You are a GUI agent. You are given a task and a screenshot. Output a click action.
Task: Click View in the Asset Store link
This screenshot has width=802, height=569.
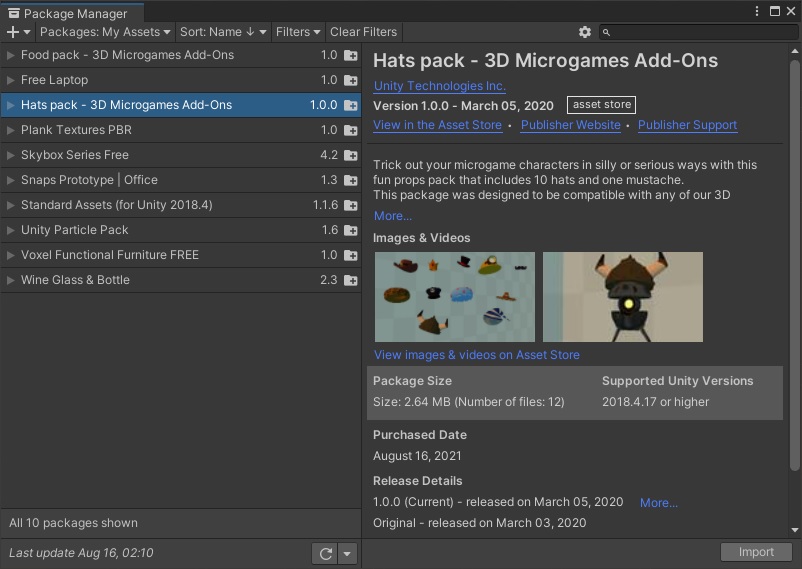click(x=437, y=125)
